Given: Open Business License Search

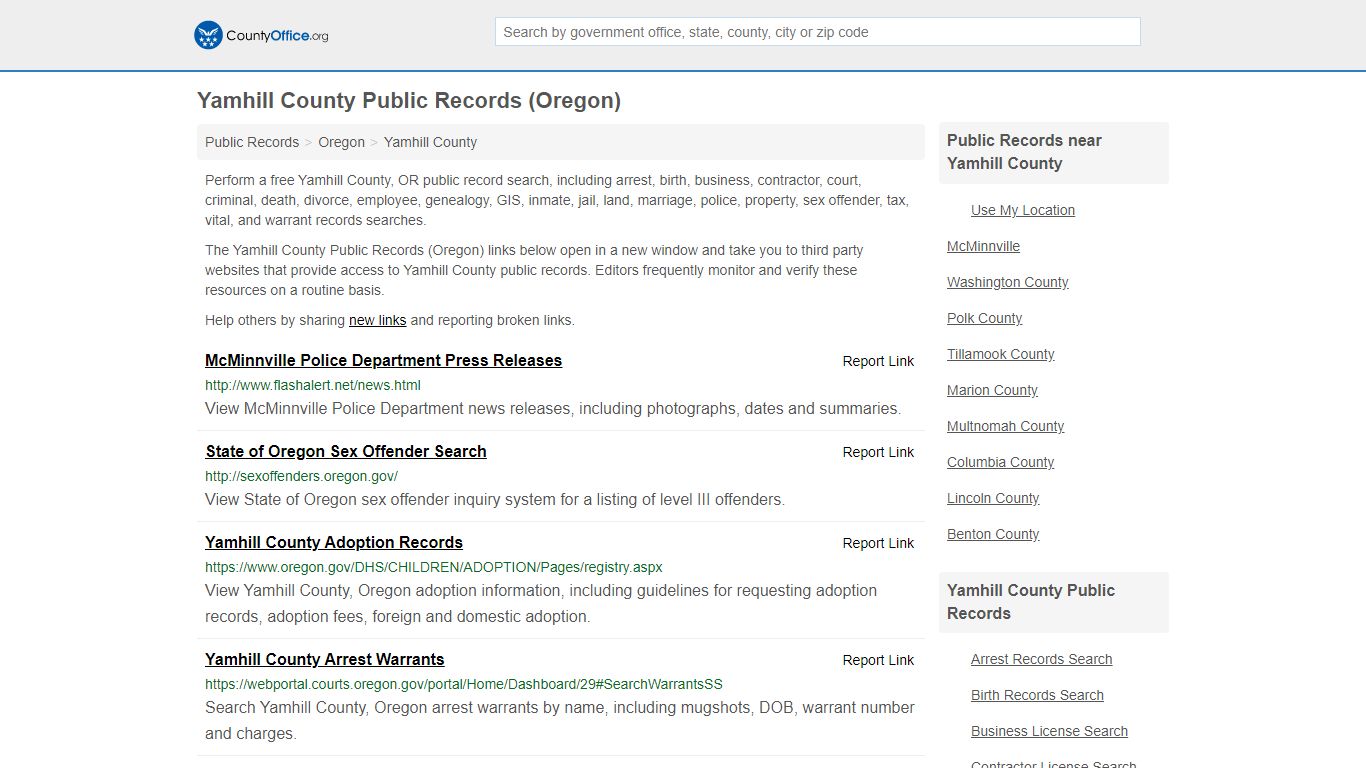Looking at the screenshot, I should 1049,731.
